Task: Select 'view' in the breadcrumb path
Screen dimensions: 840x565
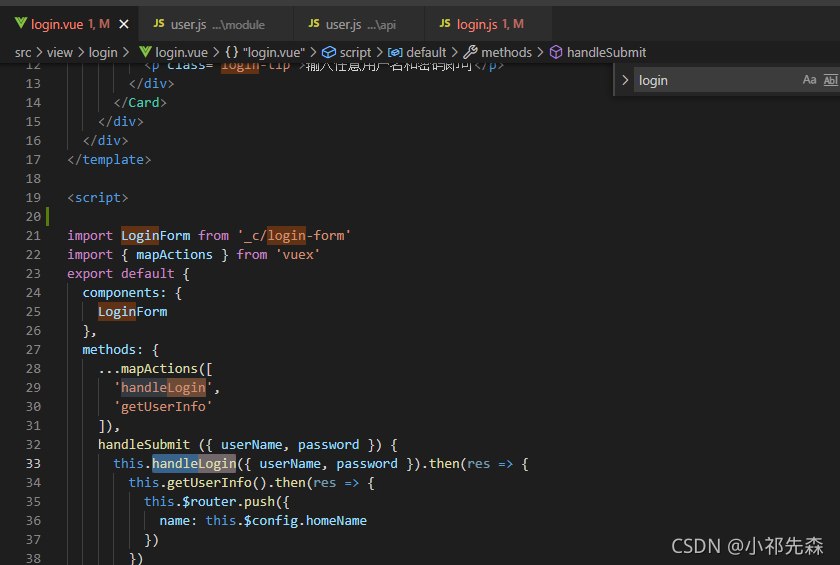Action: [59, 52]
